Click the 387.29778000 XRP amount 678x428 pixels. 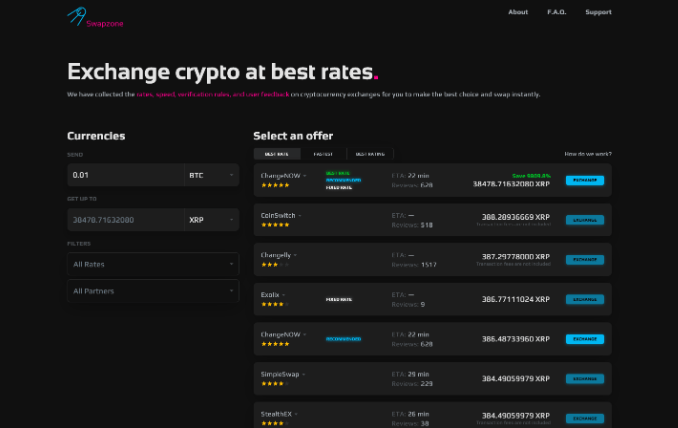[515, 257]
